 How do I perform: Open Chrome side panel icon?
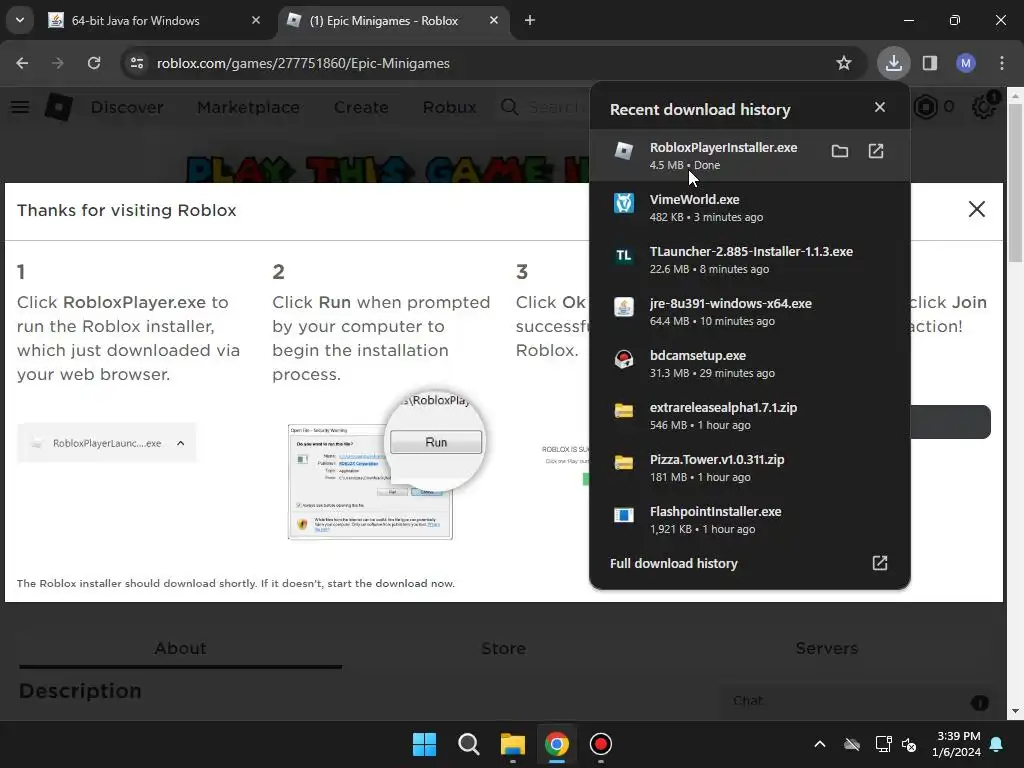pos(930,63)
